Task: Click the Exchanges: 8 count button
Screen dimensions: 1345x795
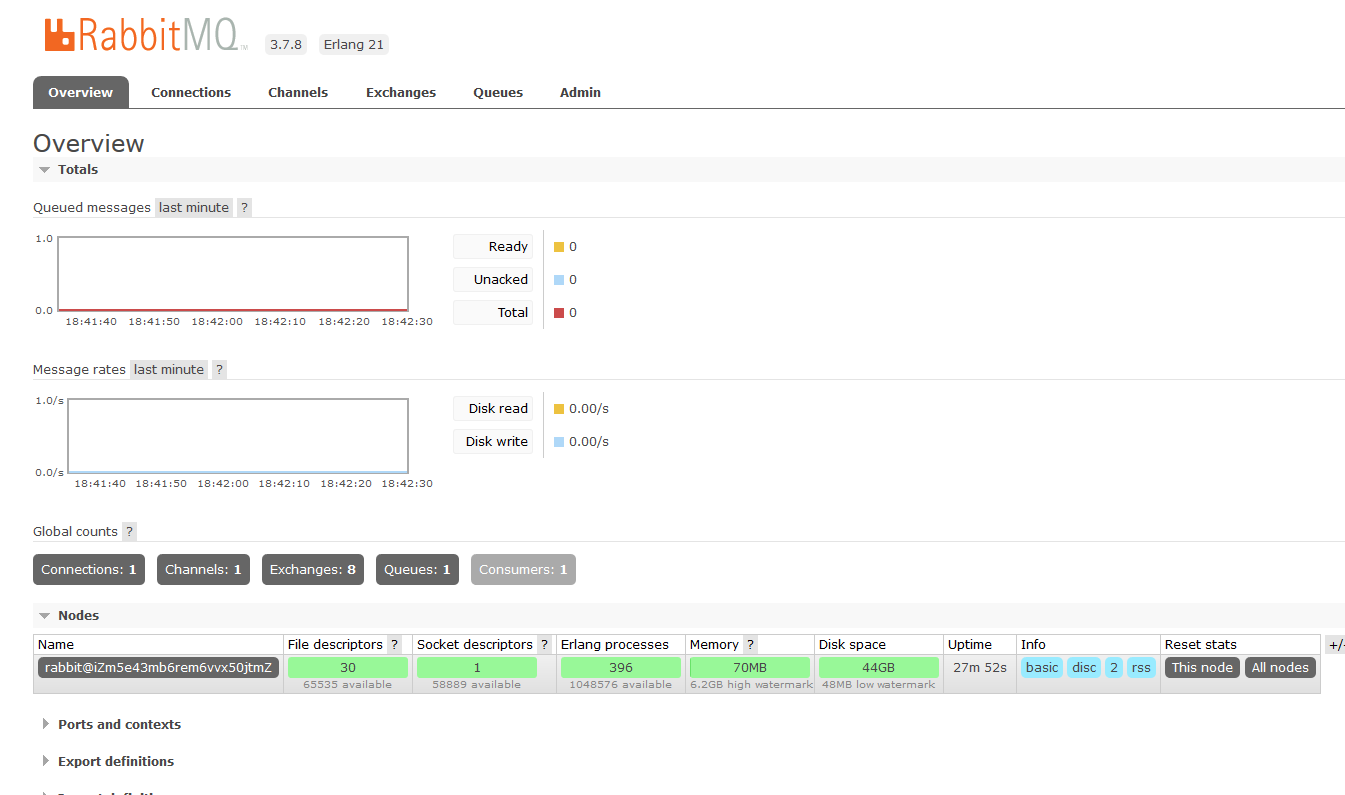Action: tap(313, 569)
